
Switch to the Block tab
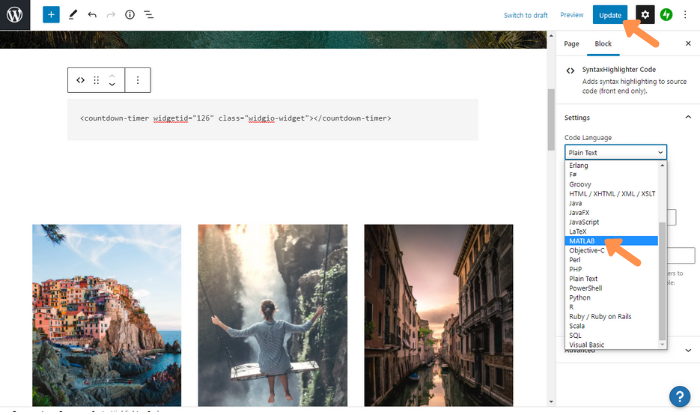[x=603, y=44]
